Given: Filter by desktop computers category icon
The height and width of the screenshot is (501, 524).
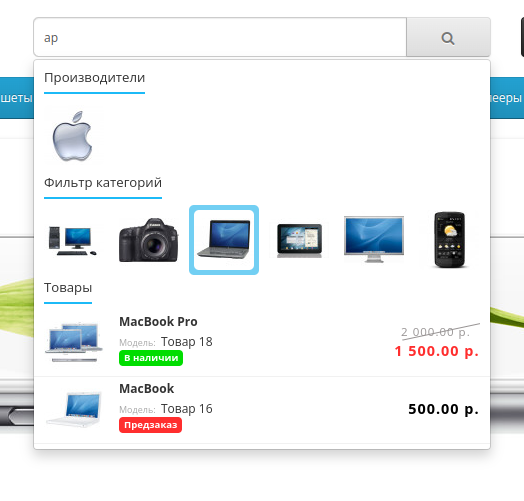Looking at the screenshot, I should (74, 240).
